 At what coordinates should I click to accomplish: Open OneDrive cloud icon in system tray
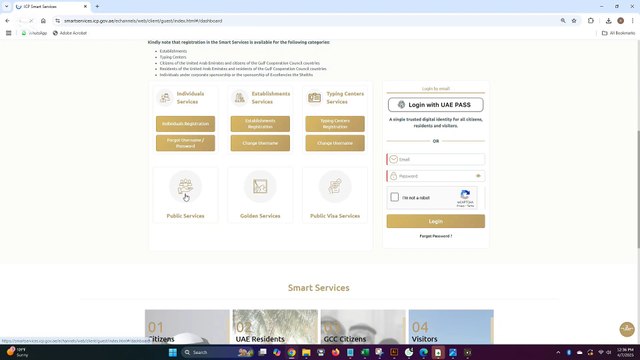pyautogui.click(x=580, y=352)
